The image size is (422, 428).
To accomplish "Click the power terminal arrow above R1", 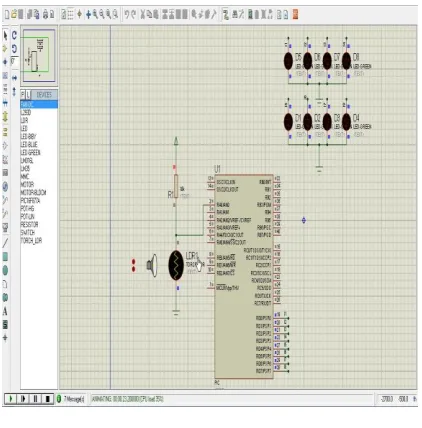I will pyautogui.click(x=176, y=141).
